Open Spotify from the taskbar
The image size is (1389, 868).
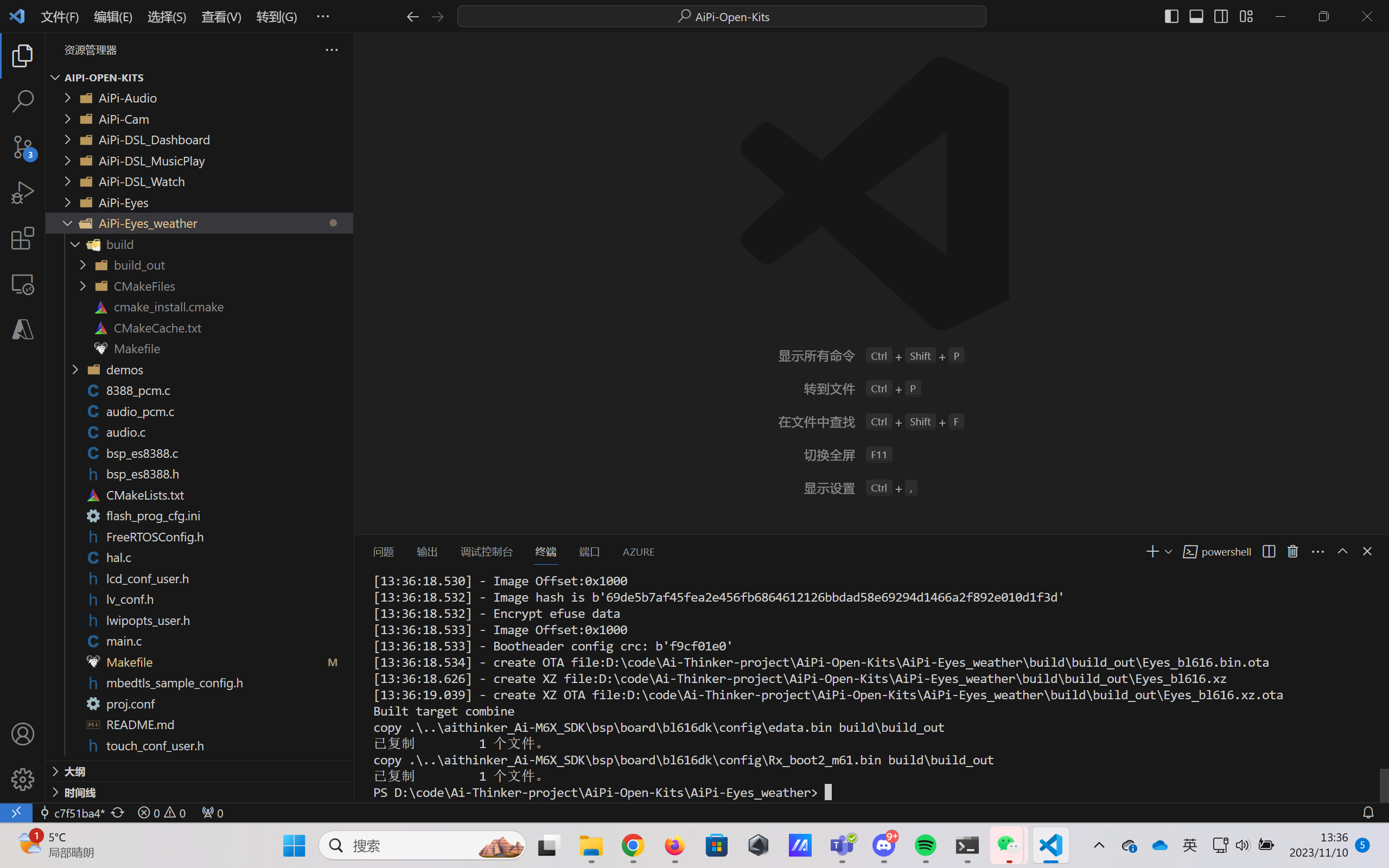coord(925,845)
